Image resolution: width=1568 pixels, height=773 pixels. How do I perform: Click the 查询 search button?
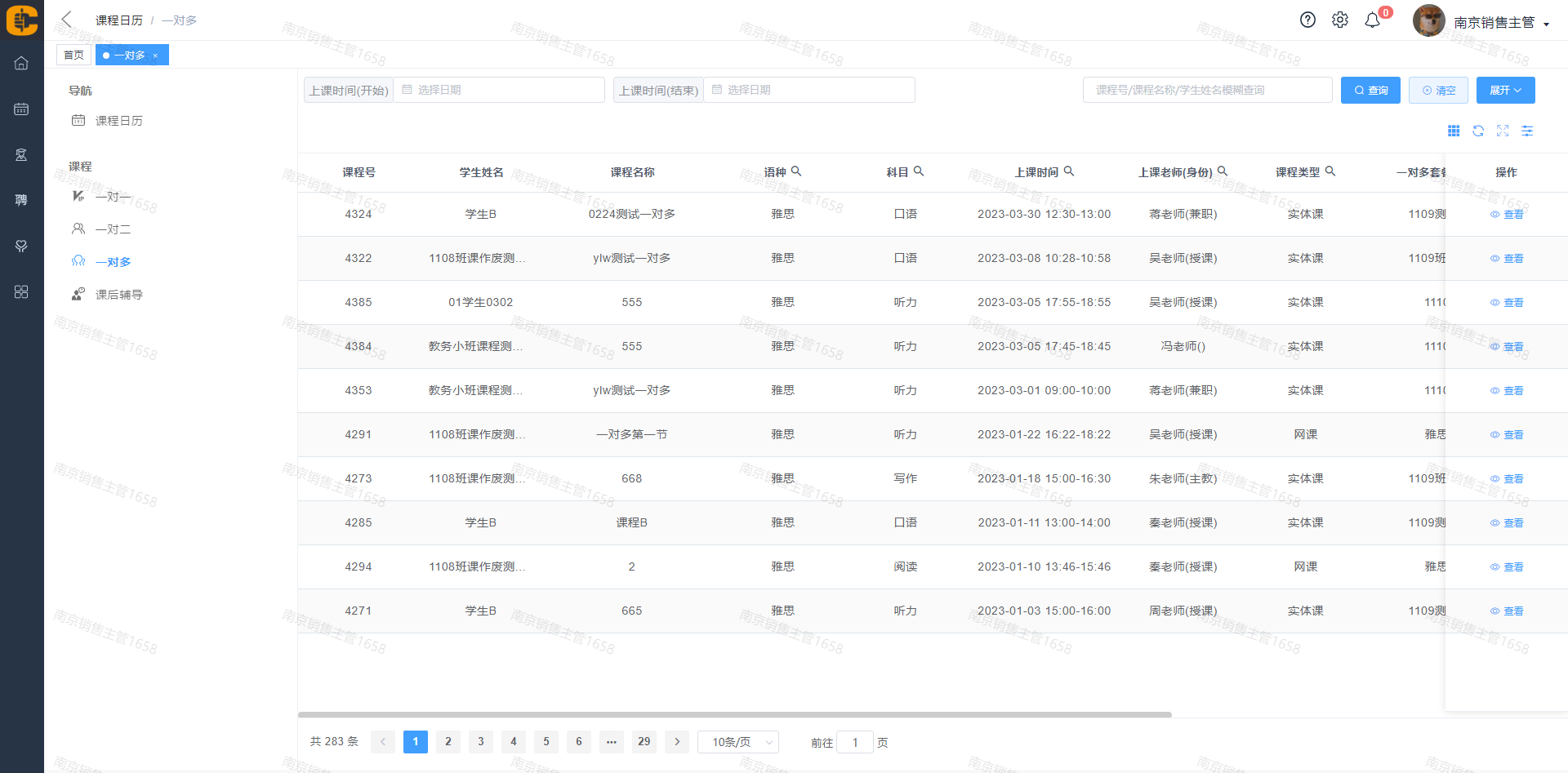click(1370, 90)
